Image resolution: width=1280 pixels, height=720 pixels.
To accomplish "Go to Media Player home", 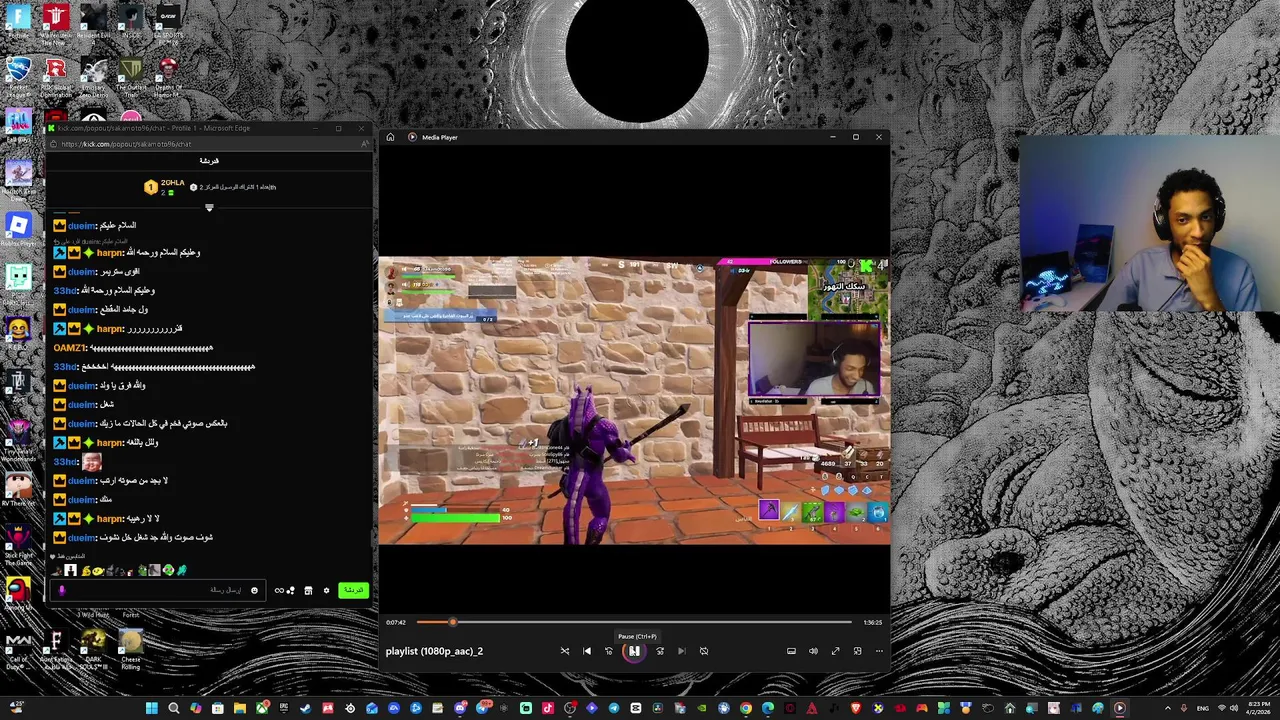I will (x=390, y=137).
